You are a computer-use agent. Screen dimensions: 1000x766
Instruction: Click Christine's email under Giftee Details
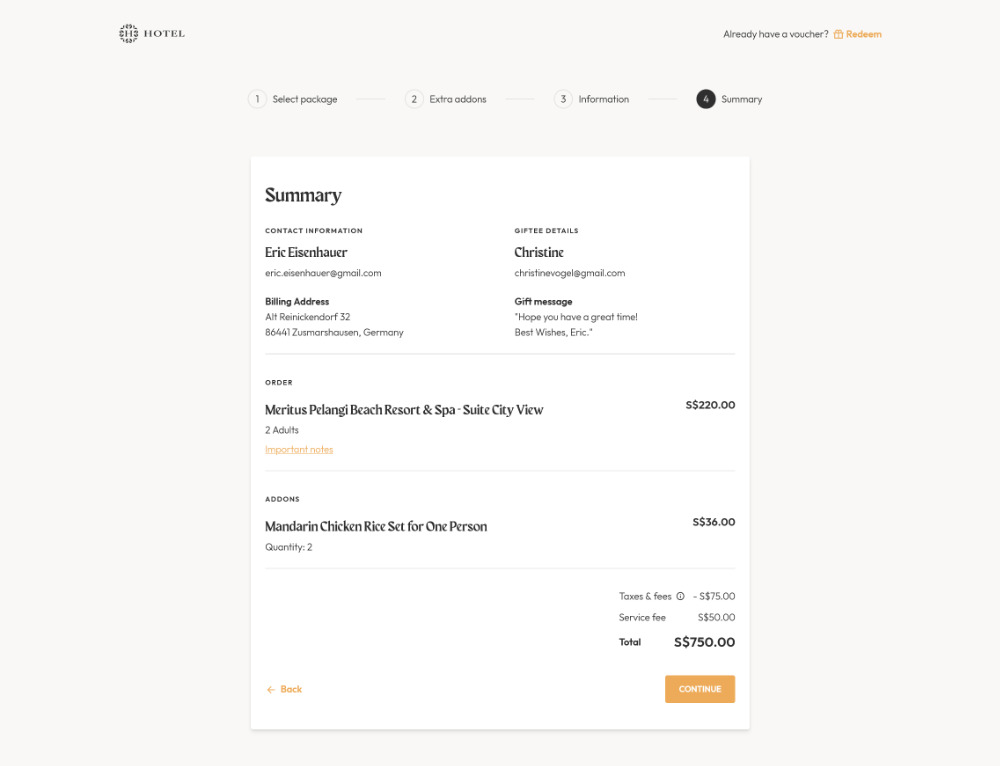click(570, 272)
